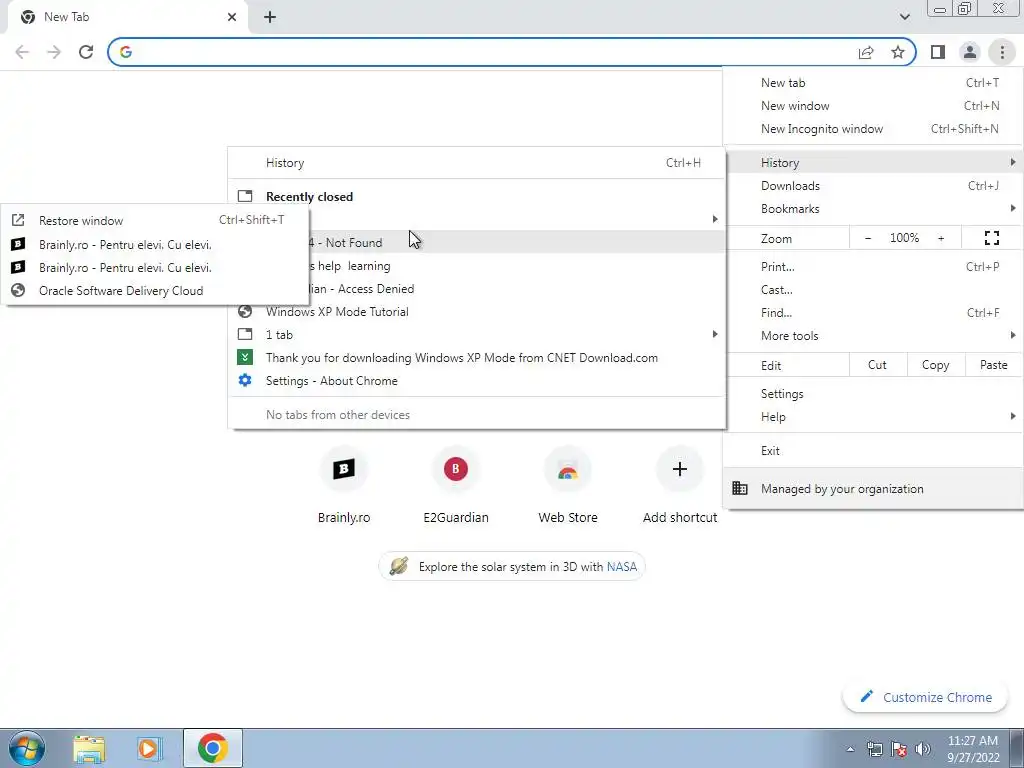Open Settings from Chrome menu
This screenshot has height=768, width=1024.
(873, 394)
